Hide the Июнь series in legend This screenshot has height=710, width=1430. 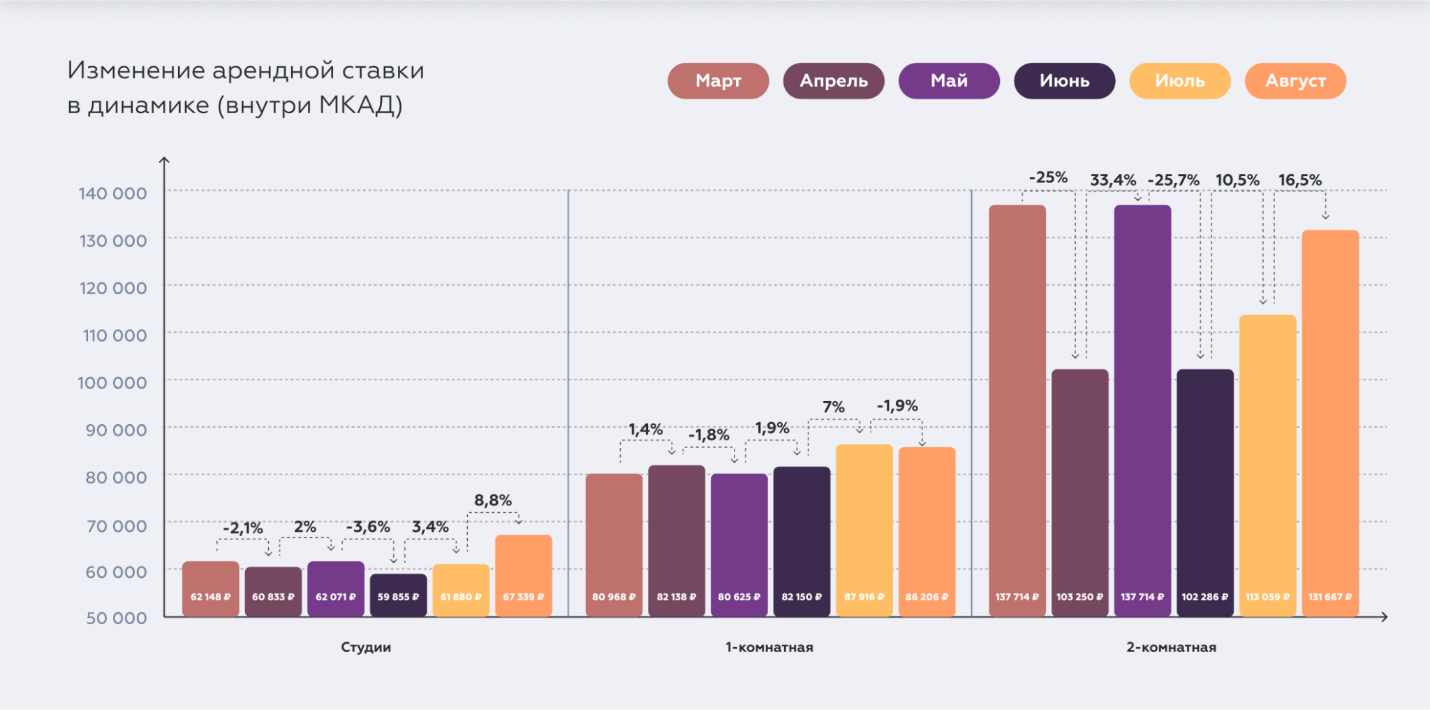point(1064,81)
